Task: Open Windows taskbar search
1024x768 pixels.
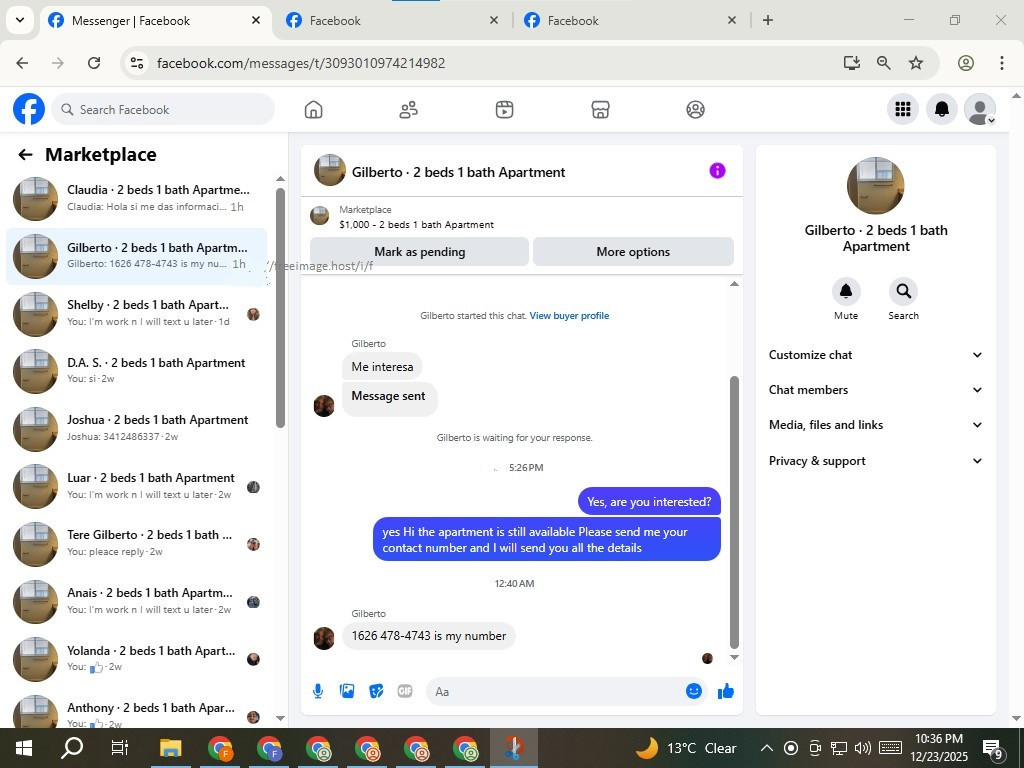Action: click(x=72, y=748)
